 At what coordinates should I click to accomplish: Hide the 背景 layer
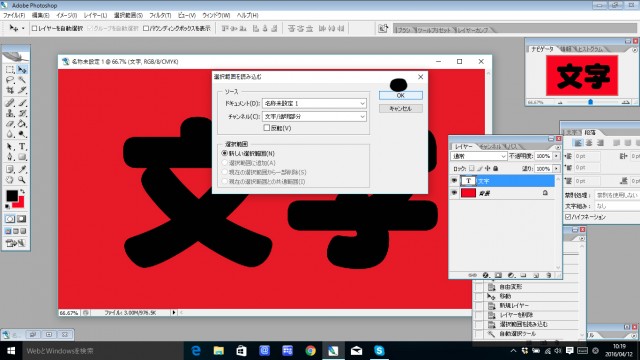point(454,193)
